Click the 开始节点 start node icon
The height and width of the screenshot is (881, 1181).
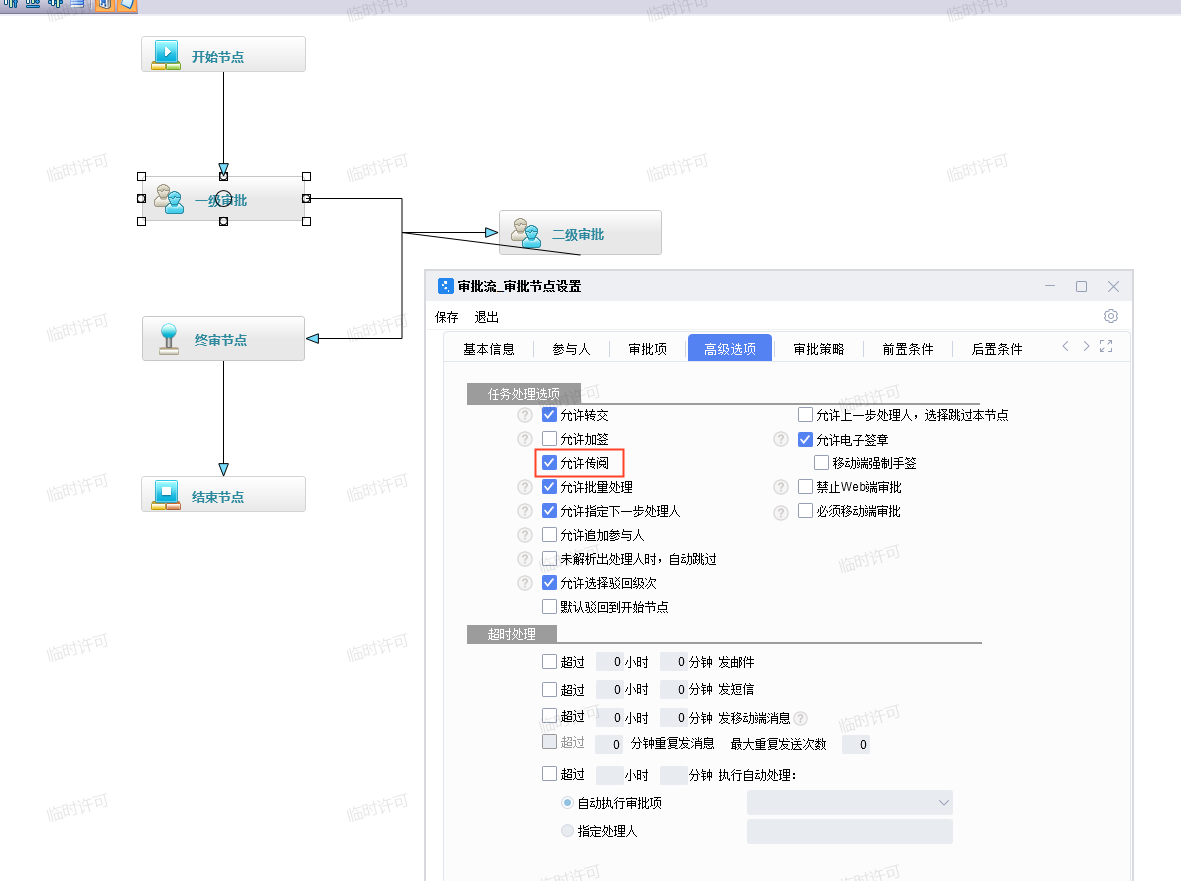pos(166,55)
